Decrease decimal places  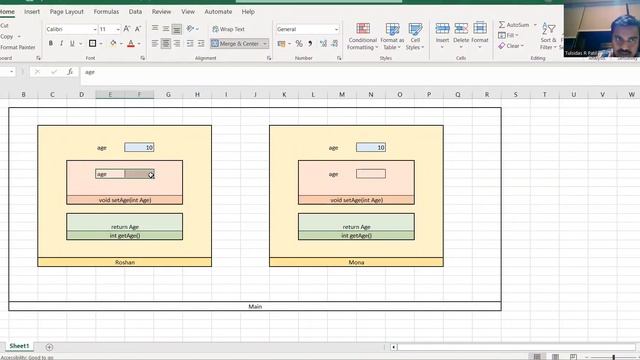click(335, 43)
